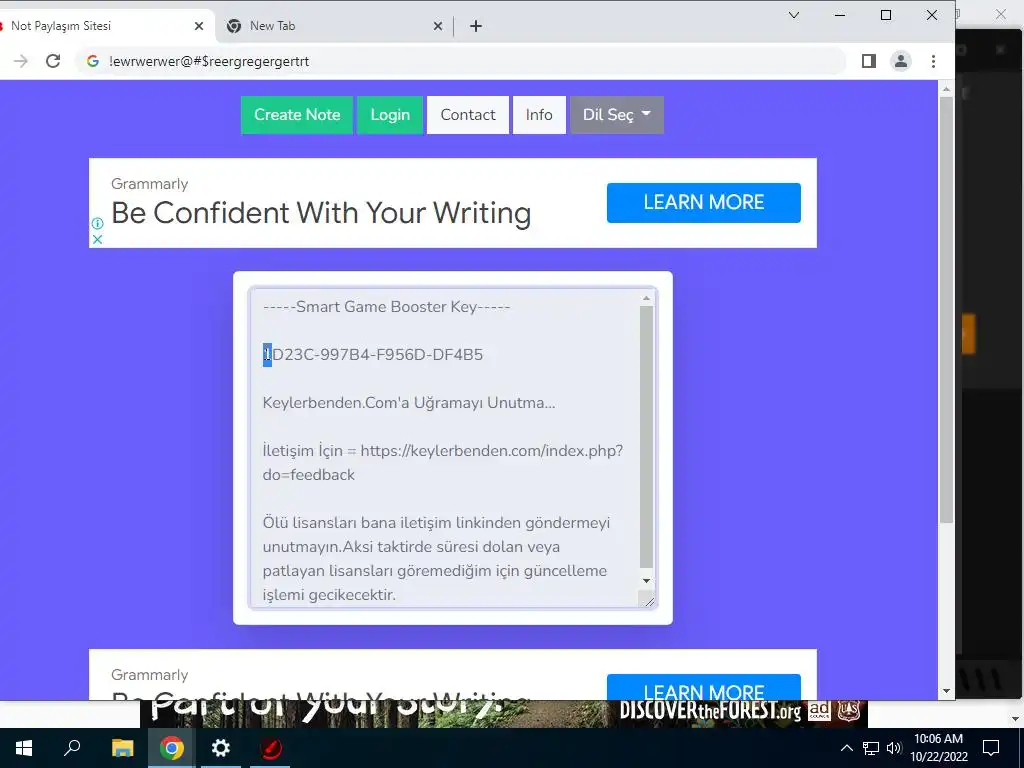Reload the page with the refresh icon
This screenshot has width=1024, height=768.
53,61
